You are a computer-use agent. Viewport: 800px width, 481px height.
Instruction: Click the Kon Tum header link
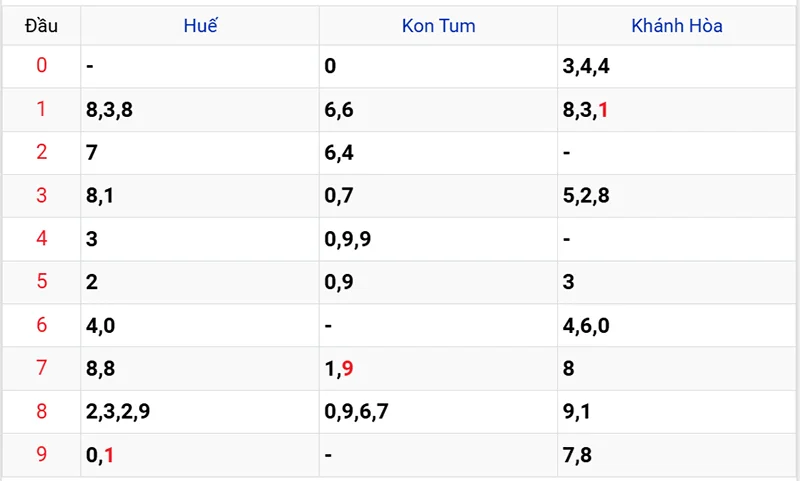438,26
